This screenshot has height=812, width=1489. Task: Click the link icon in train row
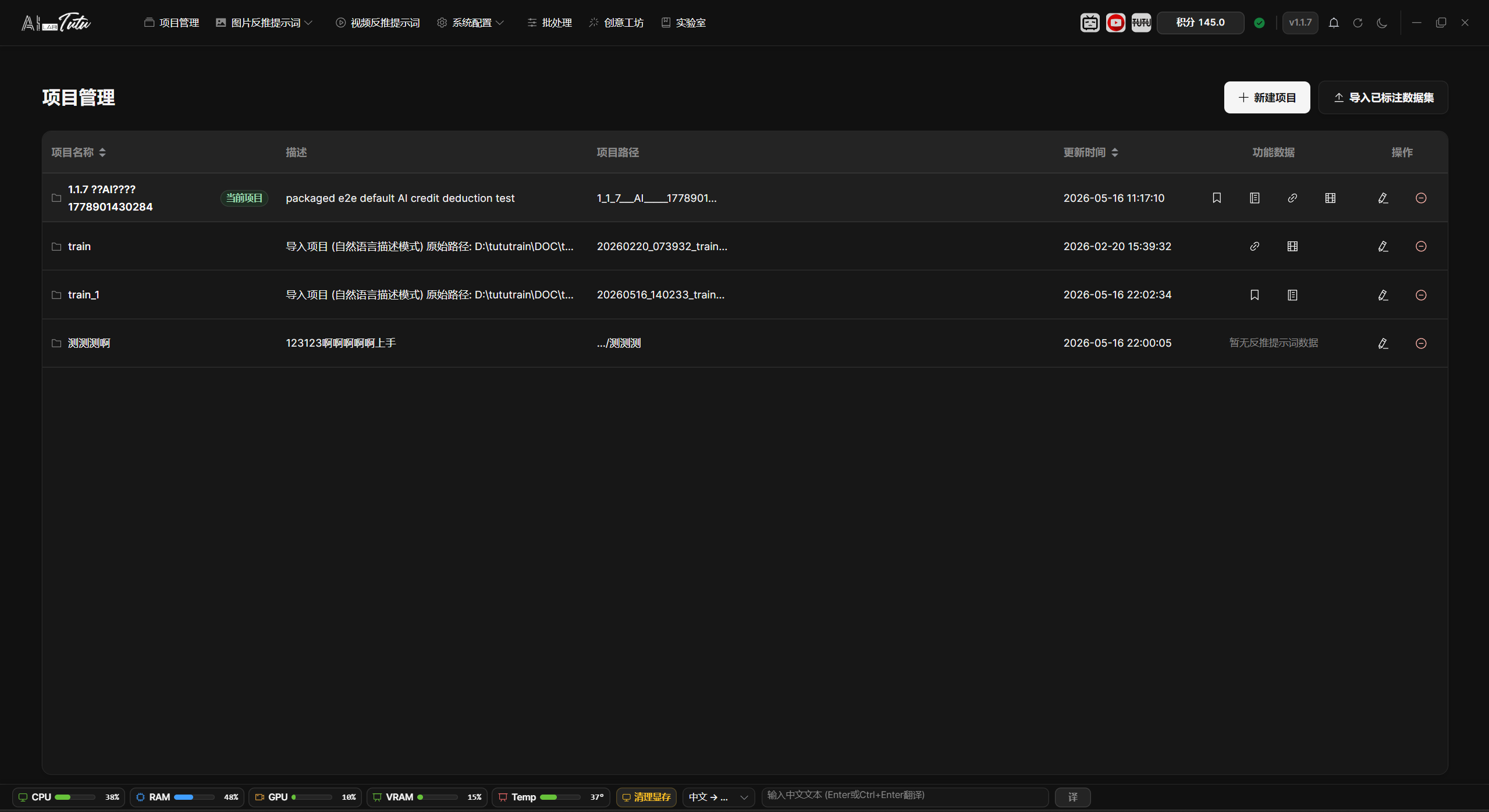point(1255,246)
